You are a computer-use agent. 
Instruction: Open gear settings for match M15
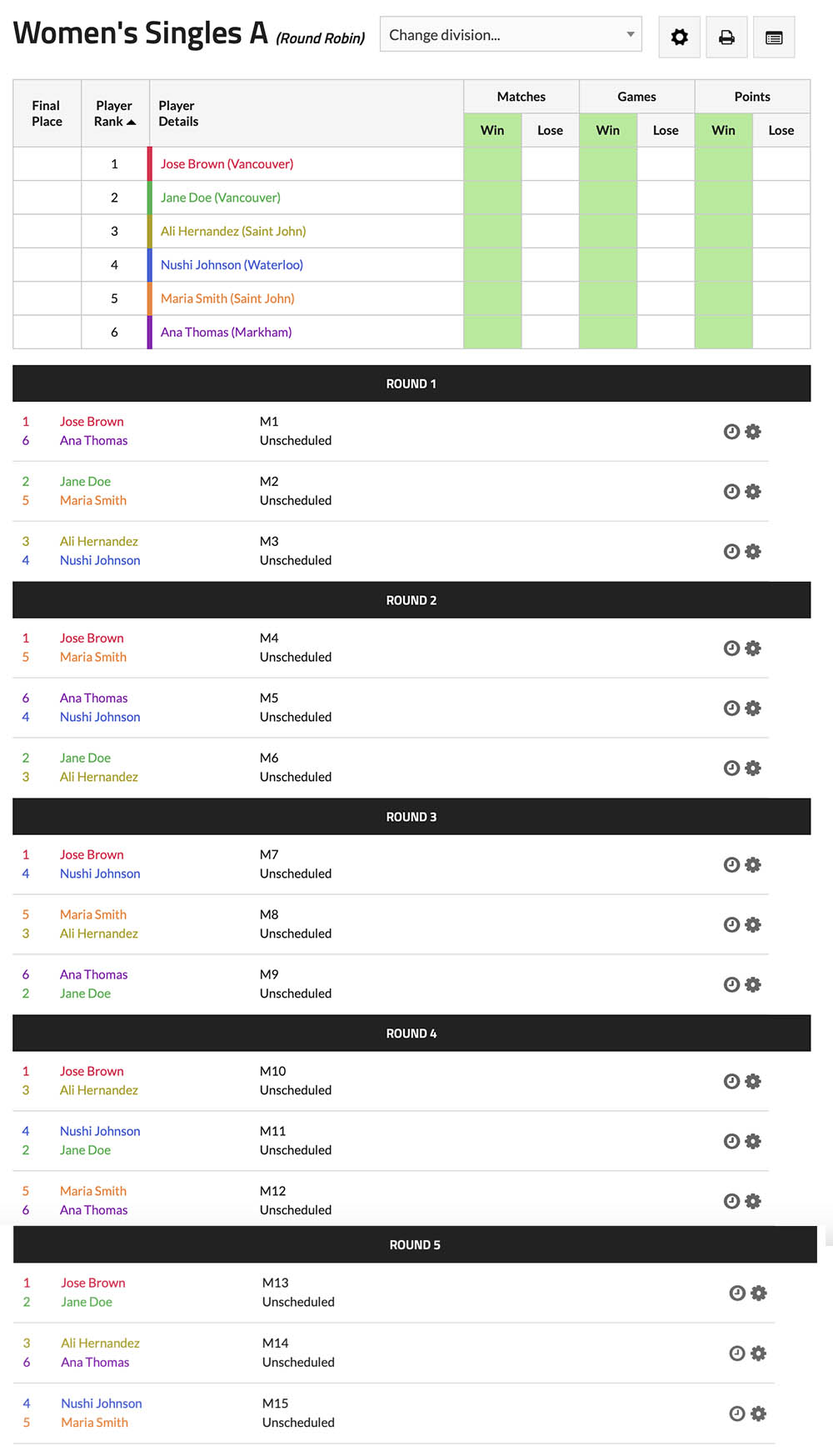tap(759, 1413)
